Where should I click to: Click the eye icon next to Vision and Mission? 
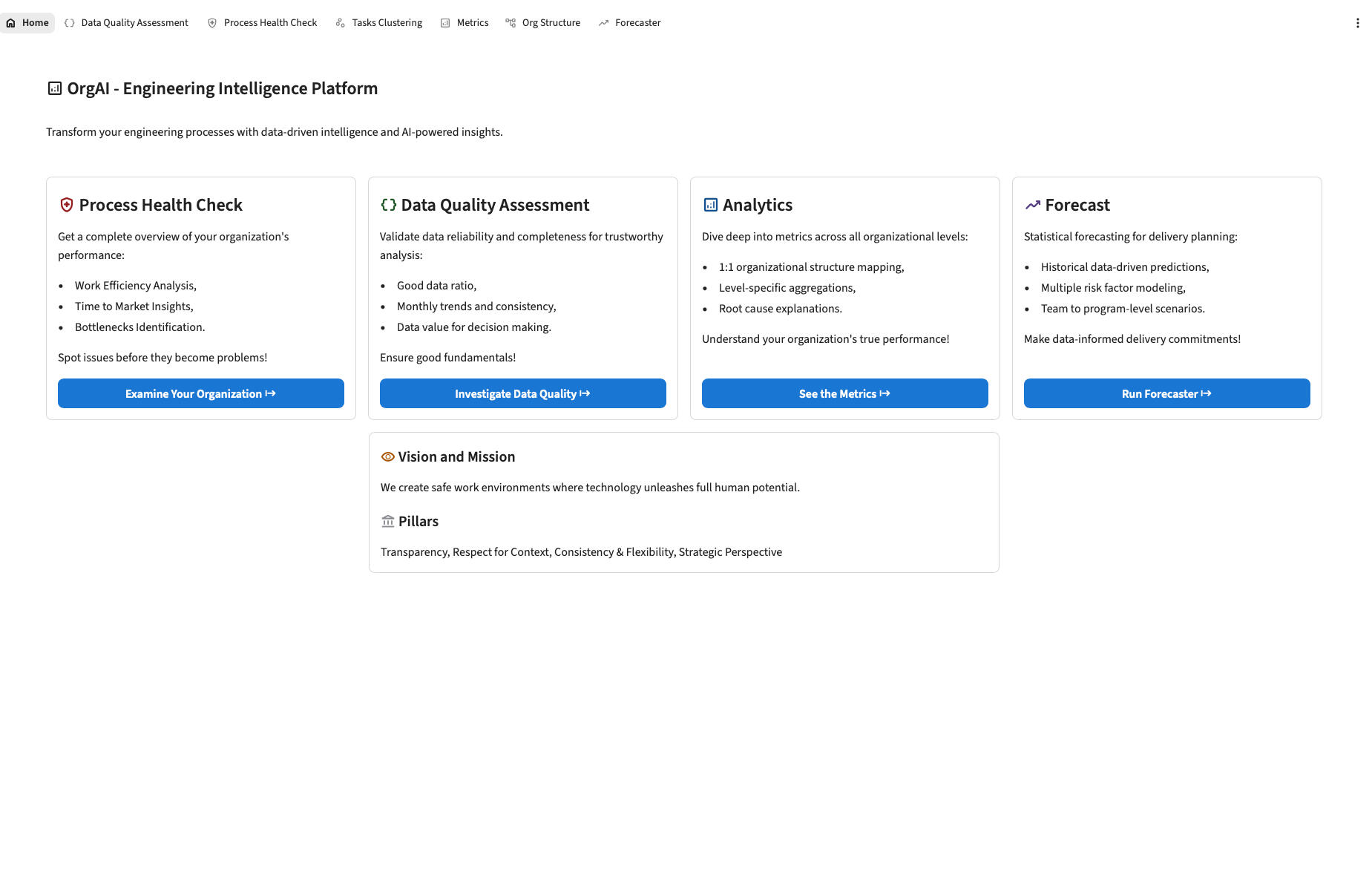point(387,457)
